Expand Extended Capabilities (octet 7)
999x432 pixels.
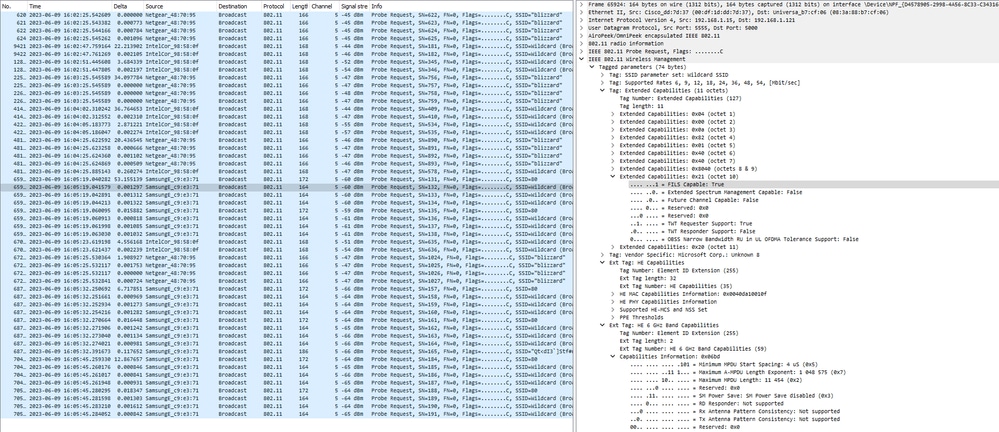(x=614, y=161)
